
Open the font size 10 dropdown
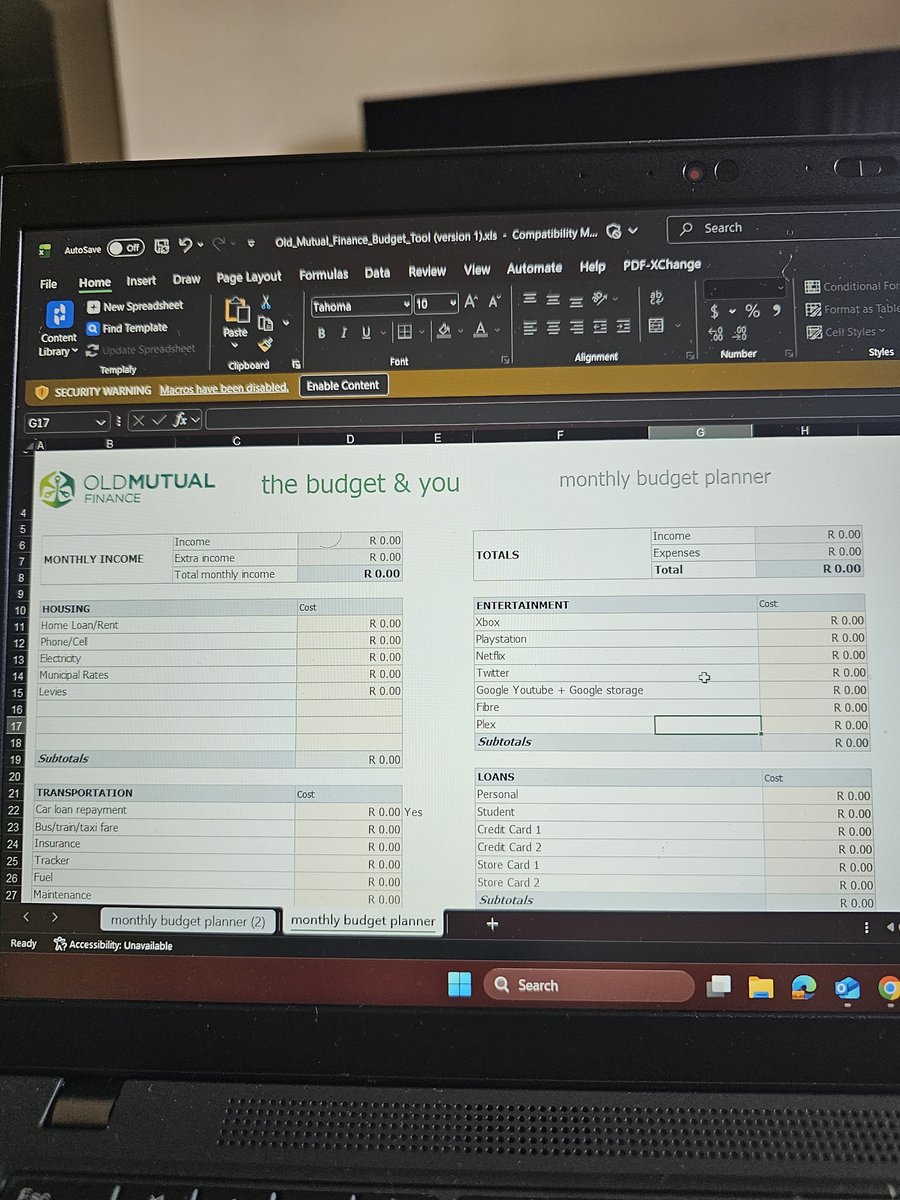point(453,303)
